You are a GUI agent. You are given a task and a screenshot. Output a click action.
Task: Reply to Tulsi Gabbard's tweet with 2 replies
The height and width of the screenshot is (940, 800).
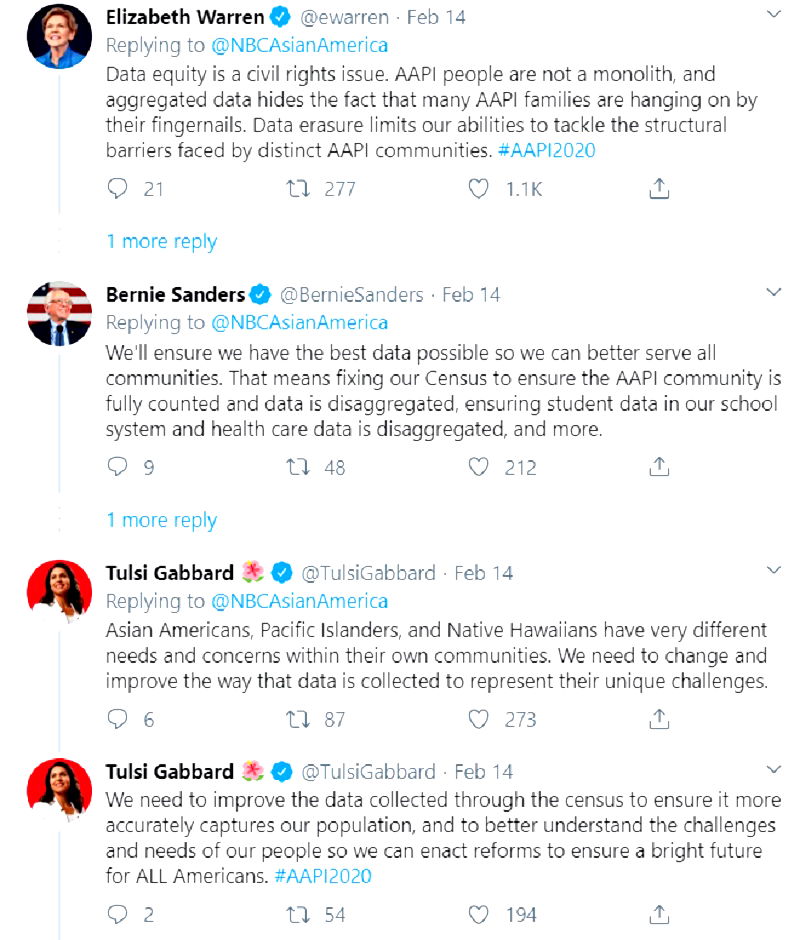pyautogui.click(x=118, y=914)
